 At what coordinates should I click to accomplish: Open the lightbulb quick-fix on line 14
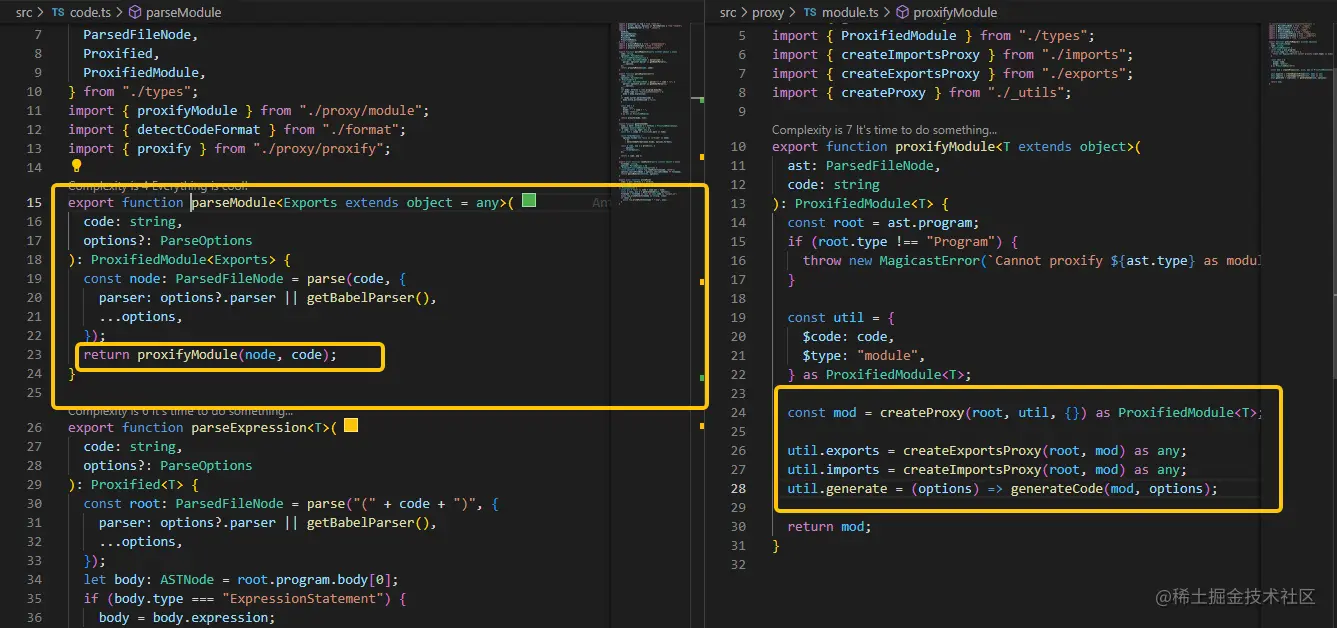tap(76, 167)
